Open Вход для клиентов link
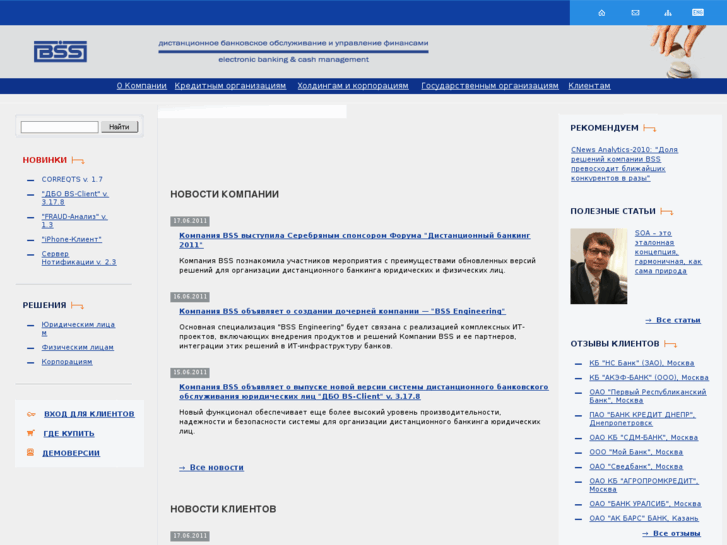727x545 pixels. point(89,414)
